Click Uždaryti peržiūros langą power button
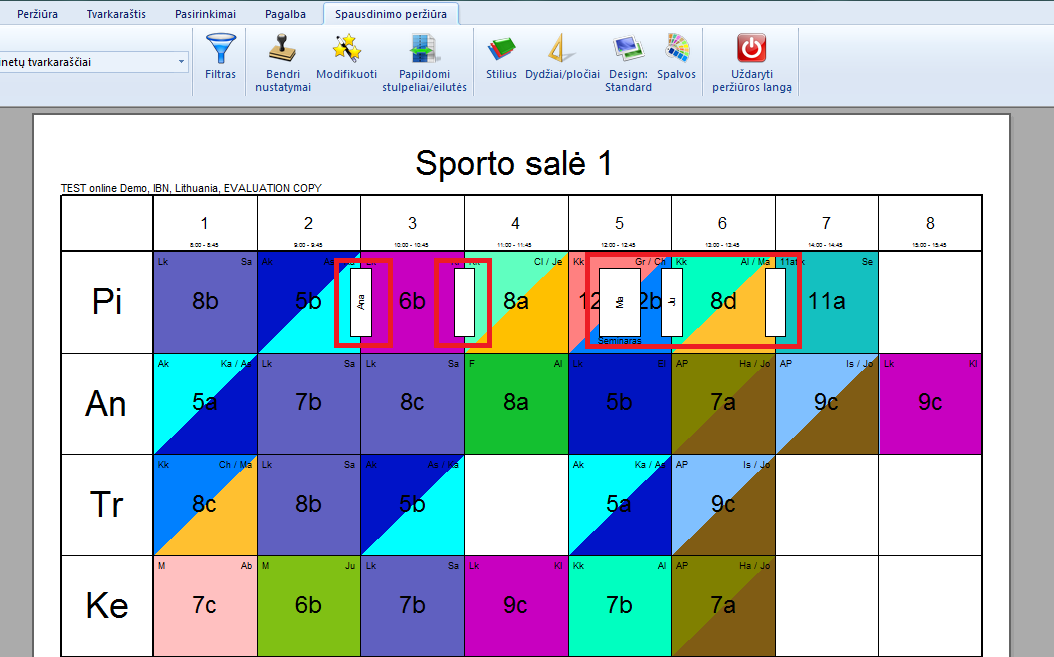This screenshot has height=657, width=1054. pos(752,48)
